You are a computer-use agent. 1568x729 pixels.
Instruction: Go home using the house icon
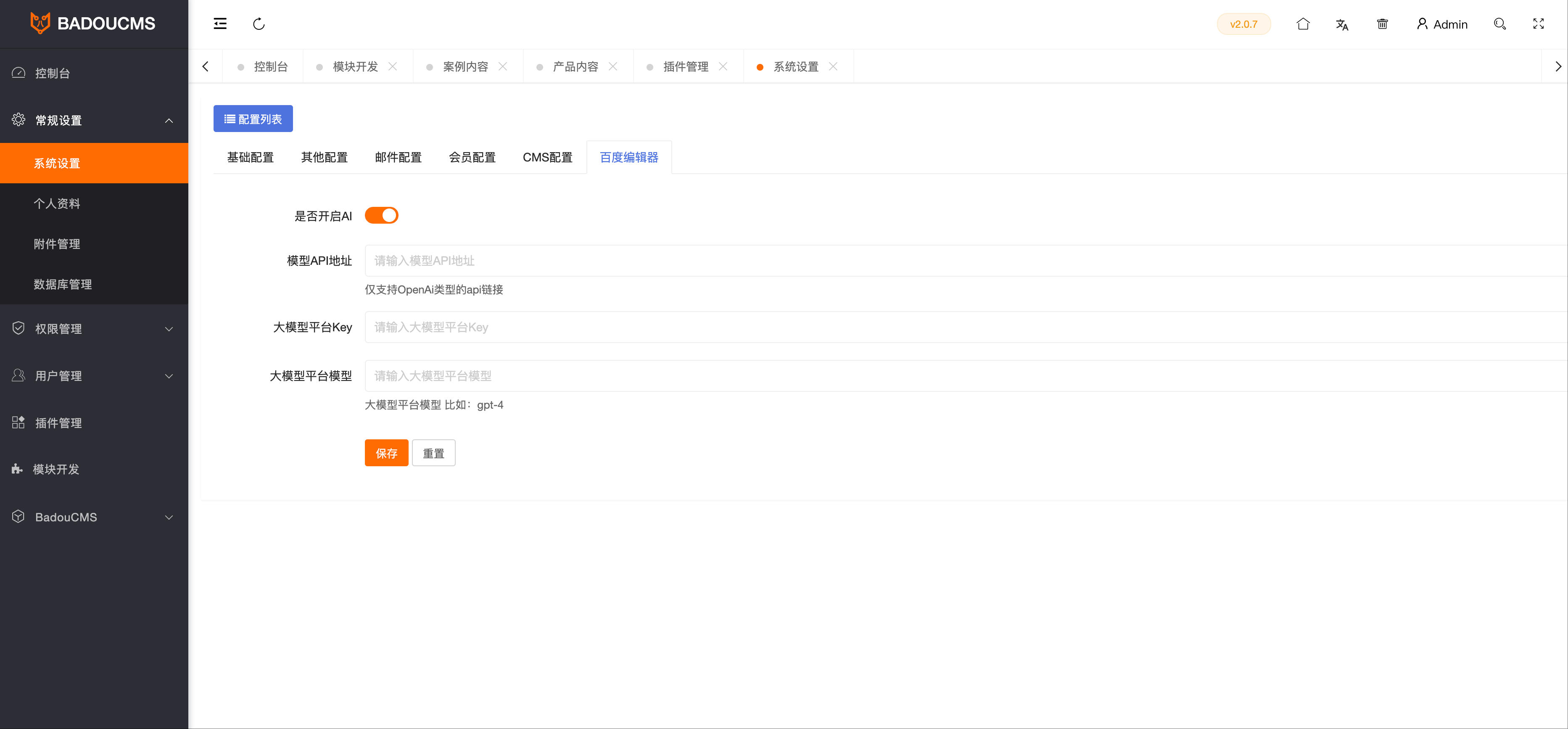(x=1303, y=24)
